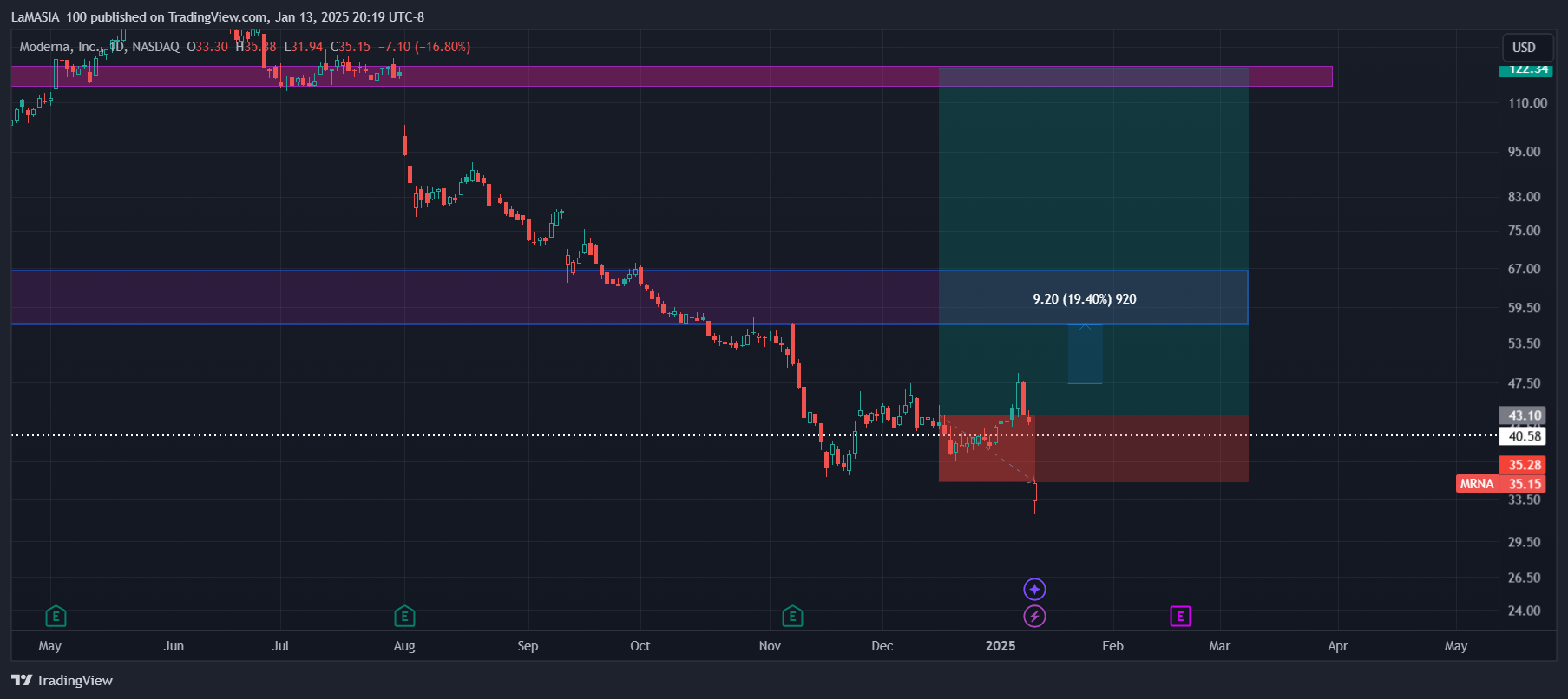
Task: Click the 110.00 price axis label
Action: coord(1527,103)
